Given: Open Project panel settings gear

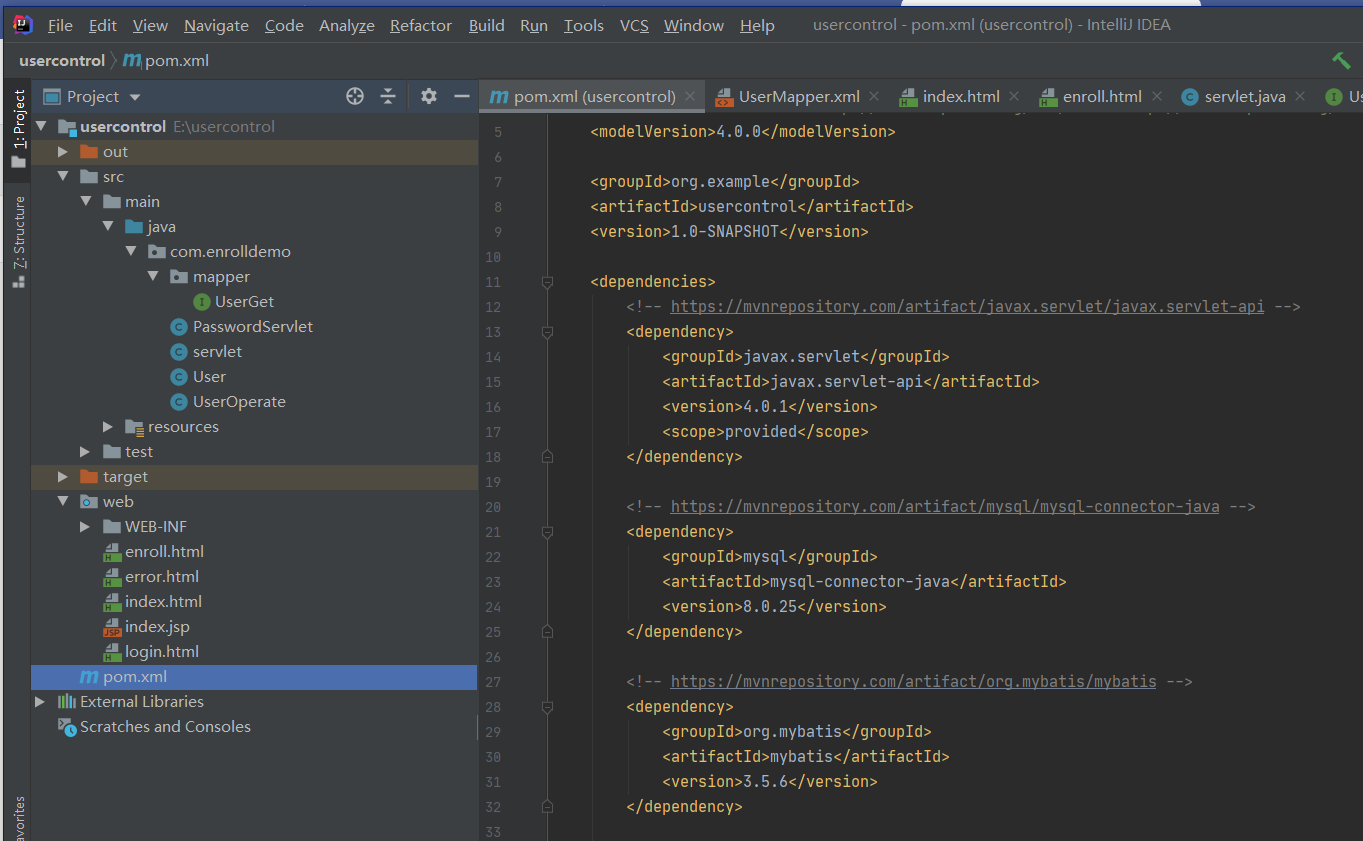Looking at the screenshot, I should (428, 96).
